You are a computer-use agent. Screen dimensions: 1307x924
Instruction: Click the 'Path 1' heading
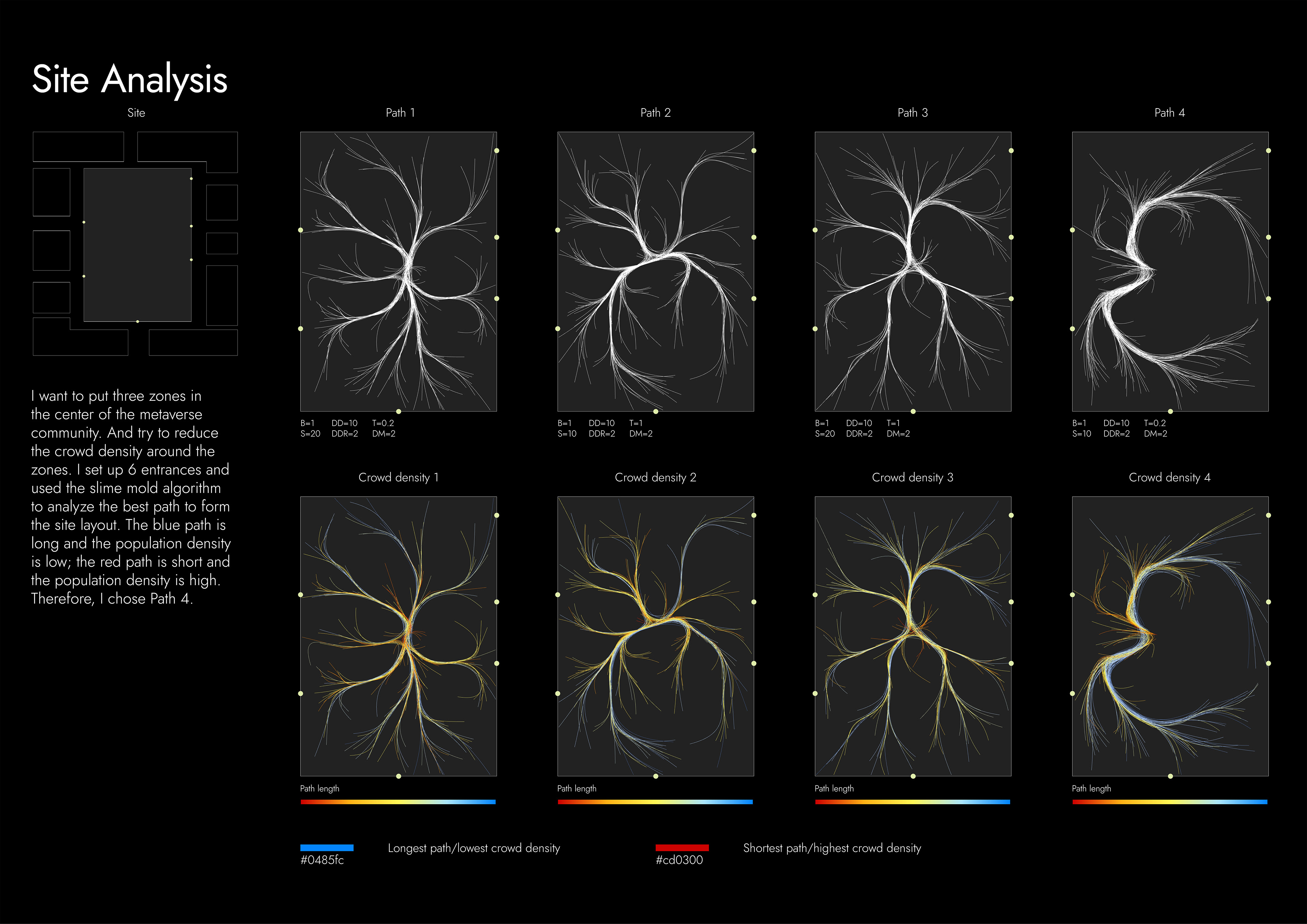pos(400,113)
